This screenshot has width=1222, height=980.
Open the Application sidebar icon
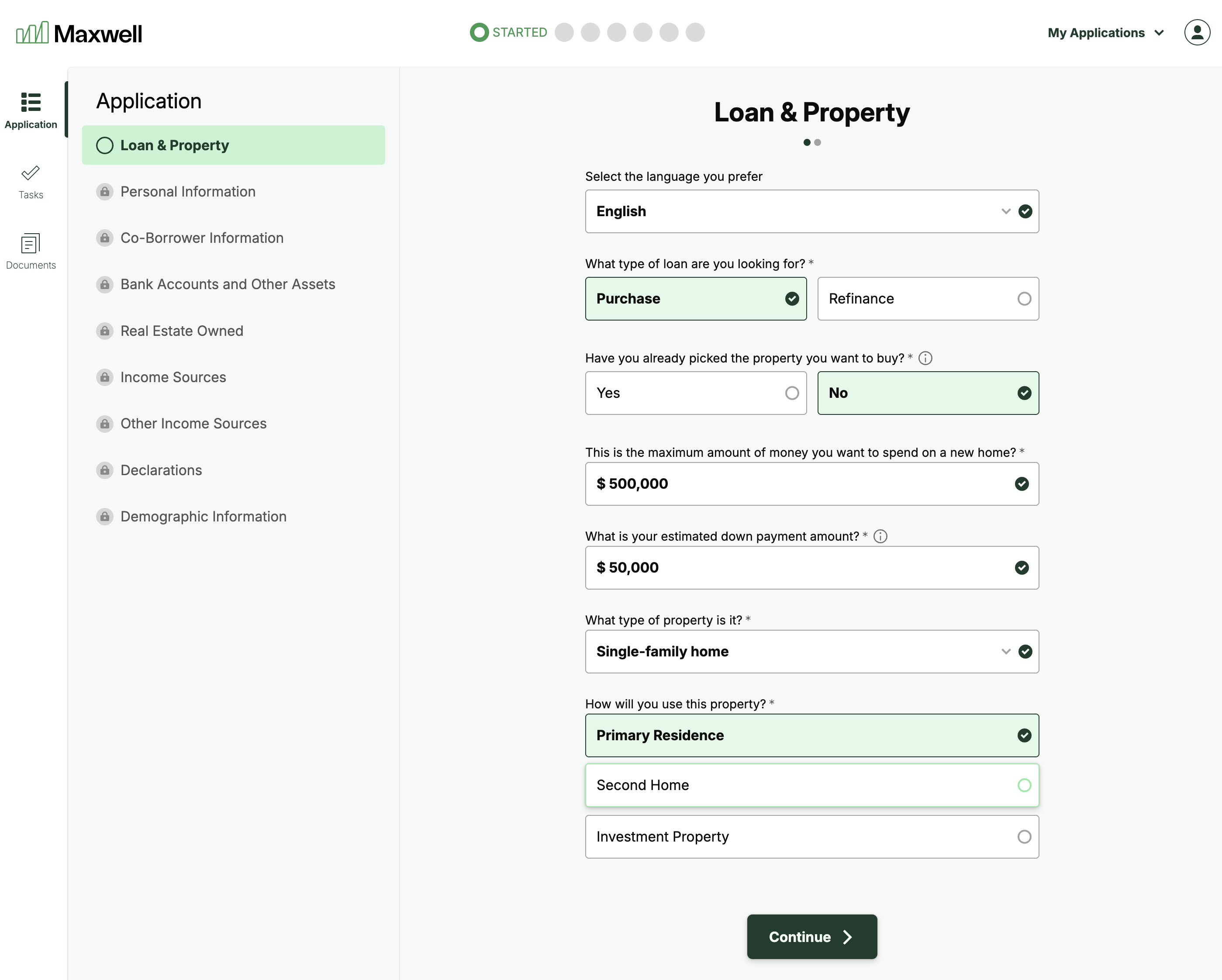point(31,110)
